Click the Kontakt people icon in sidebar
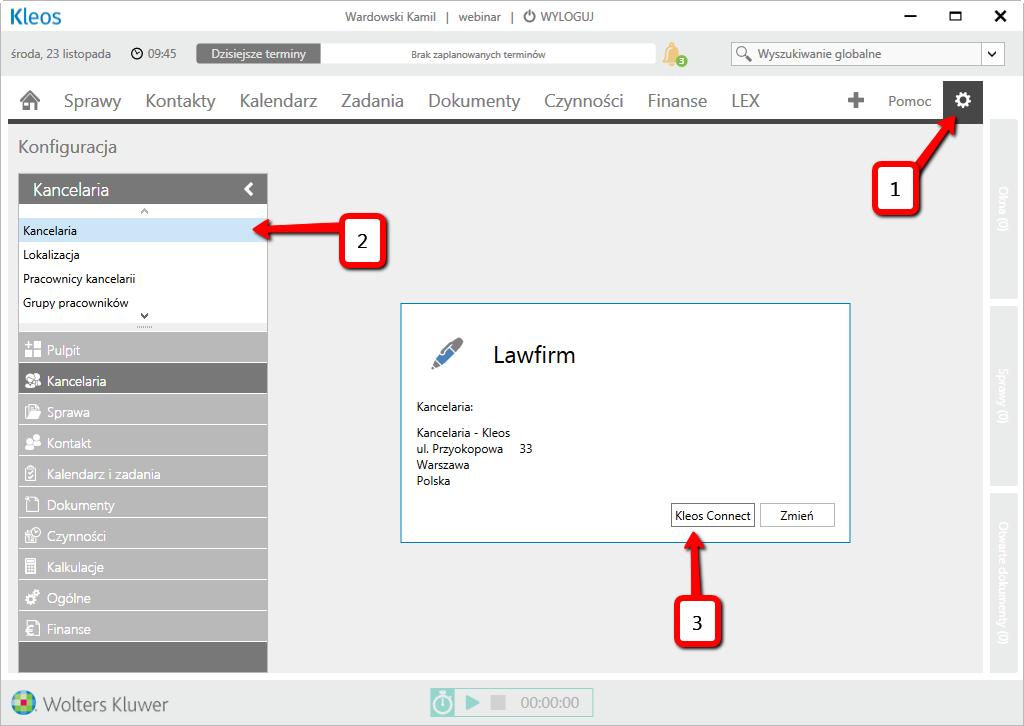The height and width of the screenshot is (726, 1024). [x=33, y=443]
